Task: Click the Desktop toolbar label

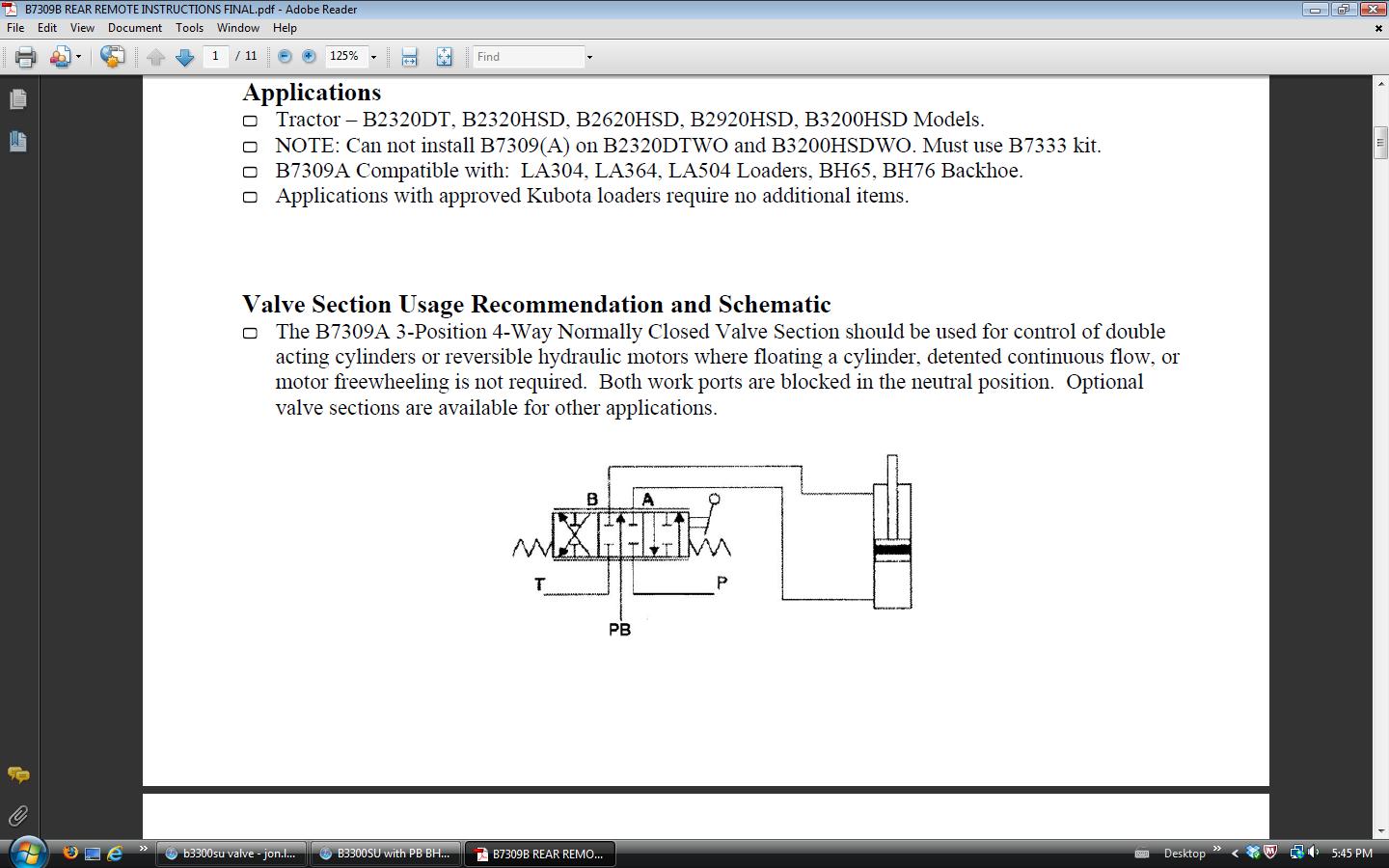Action: 1185,854
